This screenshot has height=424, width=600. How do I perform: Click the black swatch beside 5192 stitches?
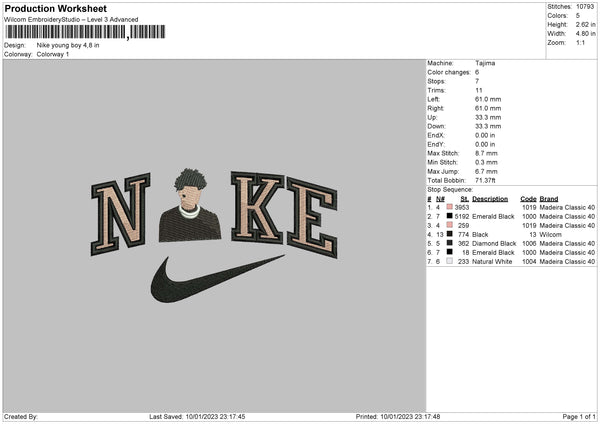tap(450, 216)
